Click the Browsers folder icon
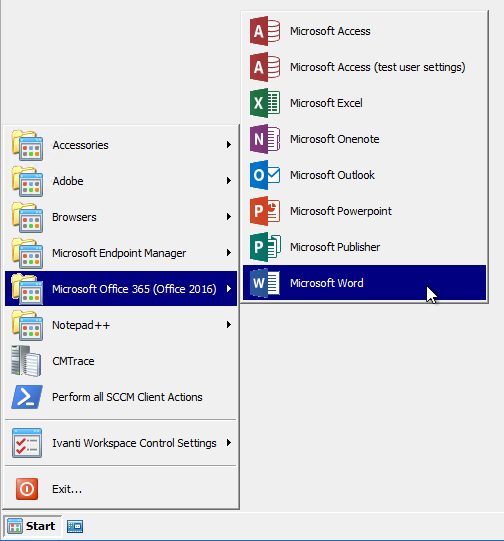 (27, 217)
